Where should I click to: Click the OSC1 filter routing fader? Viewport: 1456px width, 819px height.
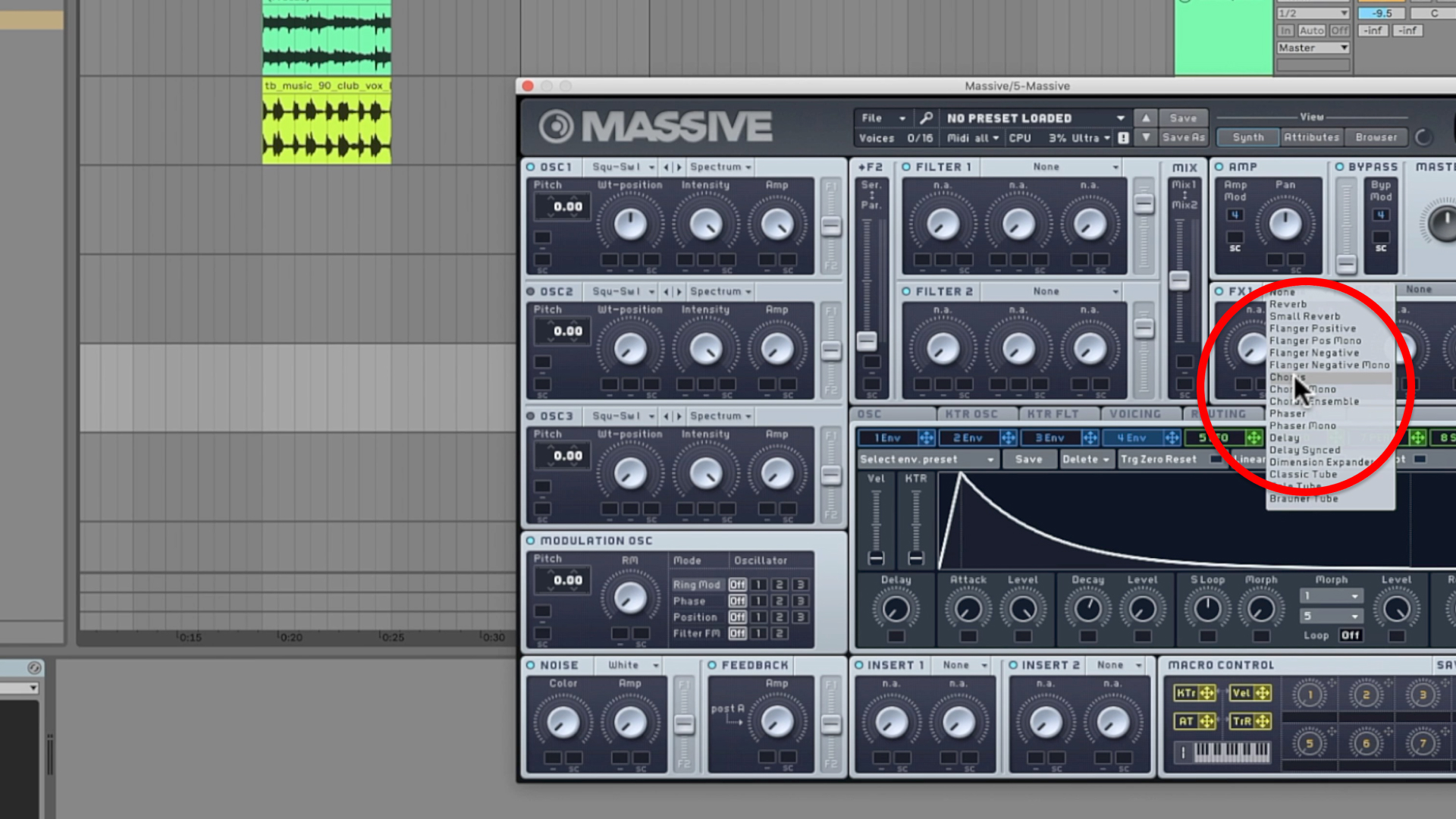831,226
